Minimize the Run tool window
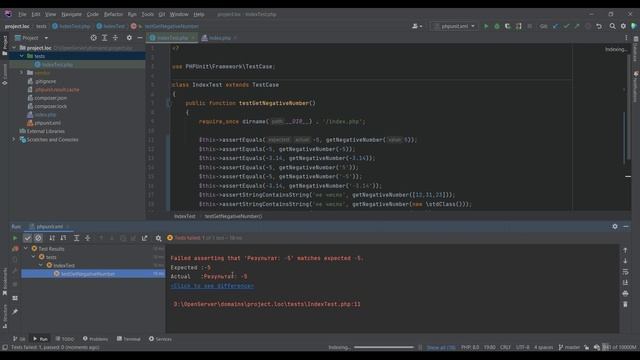Screen dimensions: 640x360 (x=626, y=226)
